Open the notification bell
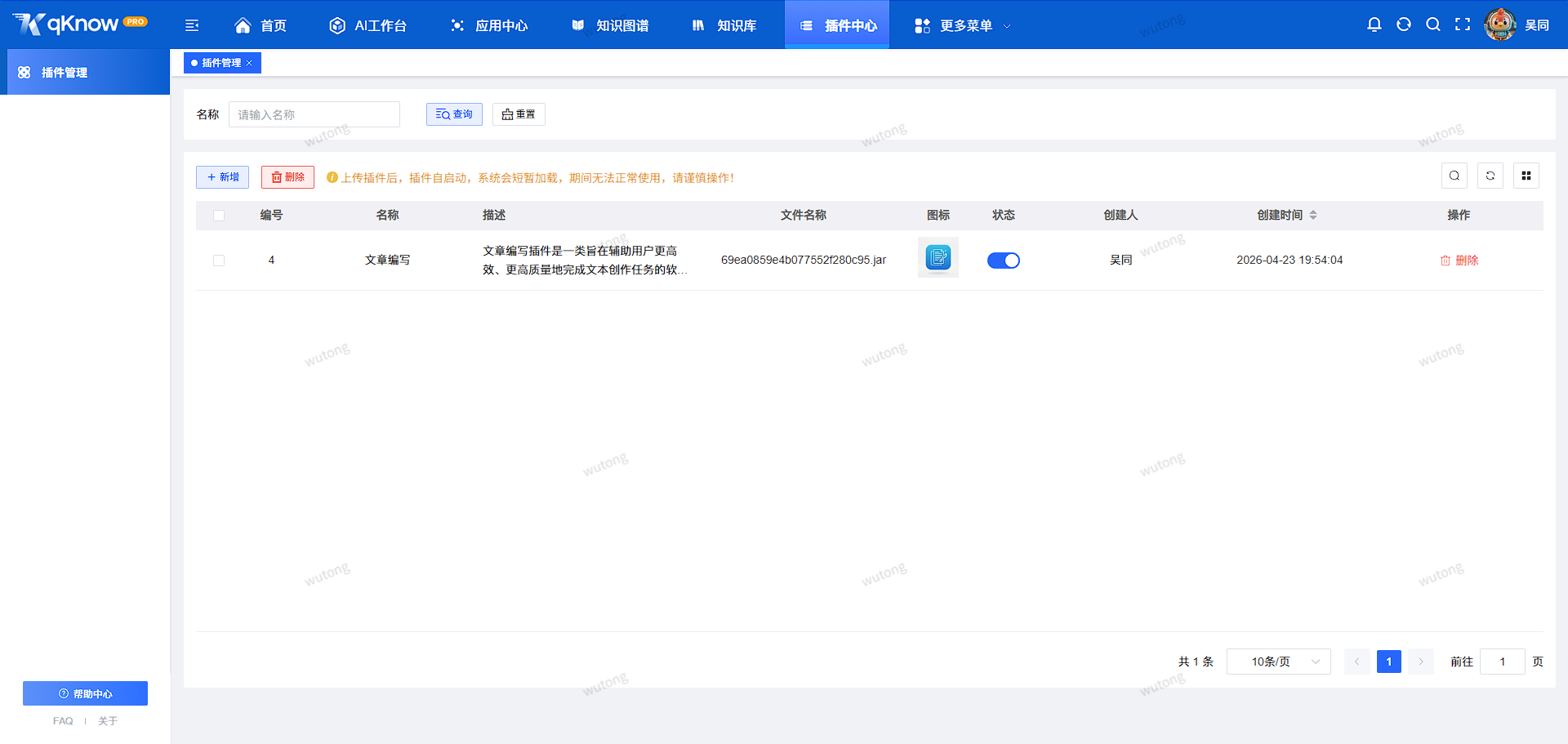 coord(1374,25)
